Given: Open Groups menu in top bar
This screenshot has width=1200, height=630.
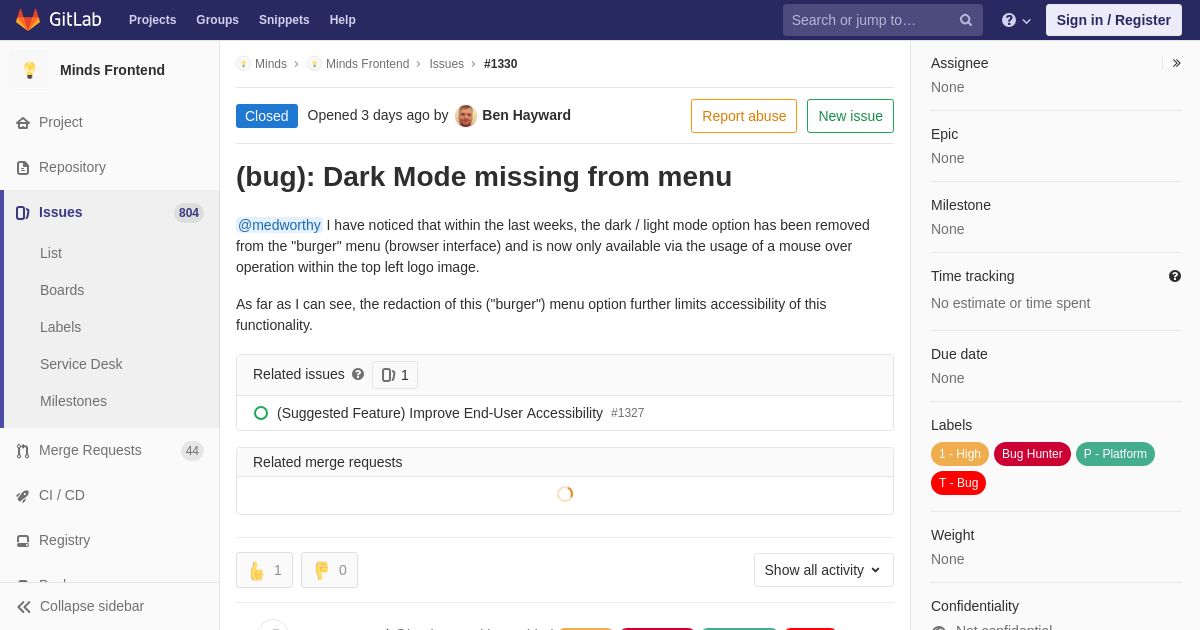Looking at the screenshot, I should click(x=217, y=20).
